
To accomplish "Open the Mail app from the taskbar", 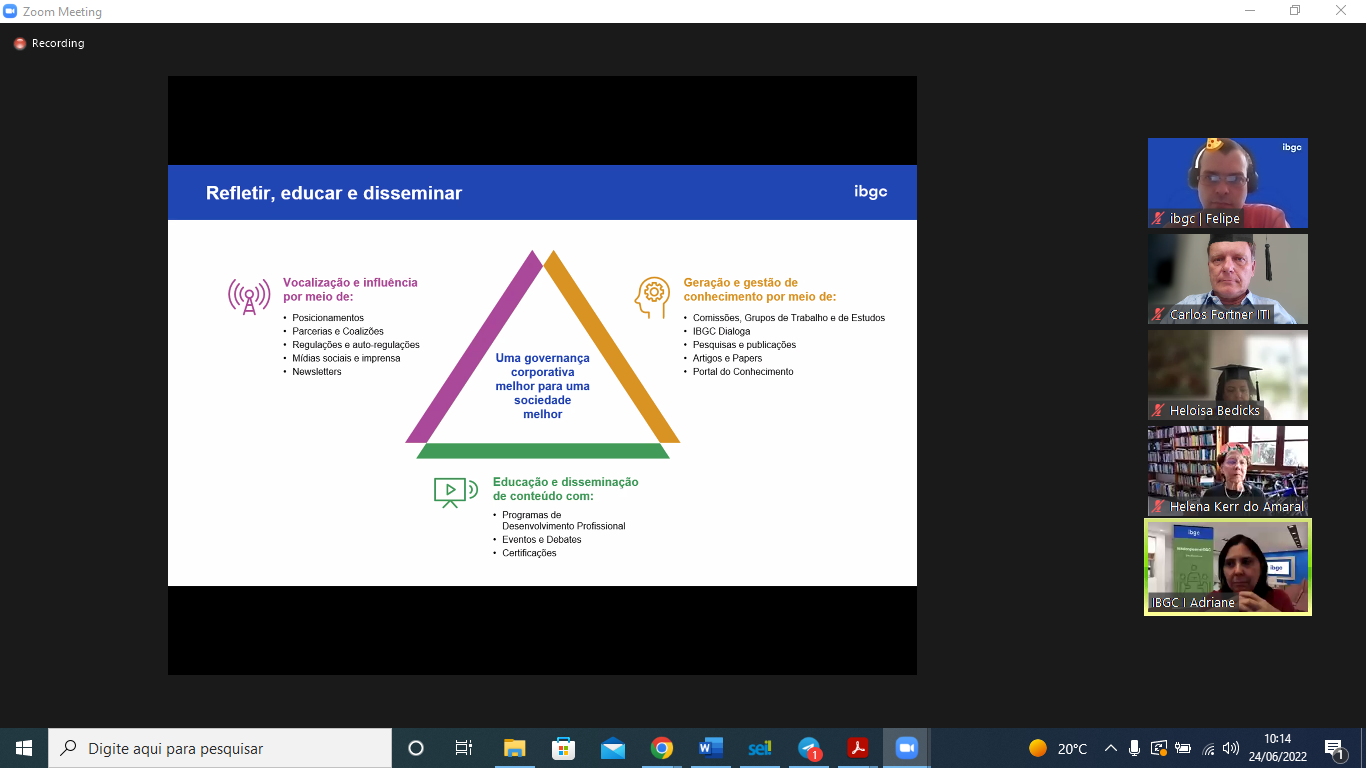I will [x=613, y=747].
